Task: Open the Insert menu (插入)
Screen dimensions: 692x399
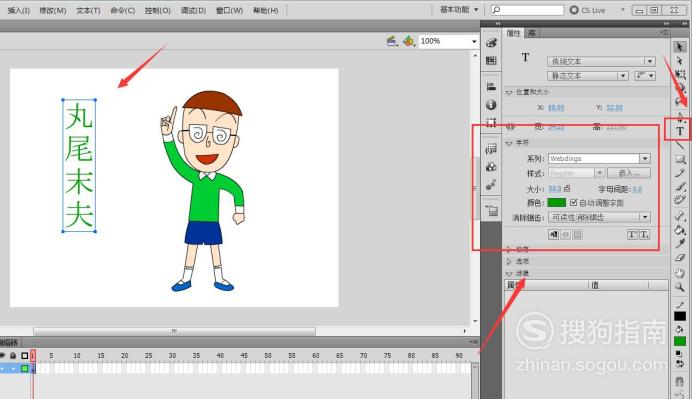Action: pyautogui.click(x=19, y=10)
